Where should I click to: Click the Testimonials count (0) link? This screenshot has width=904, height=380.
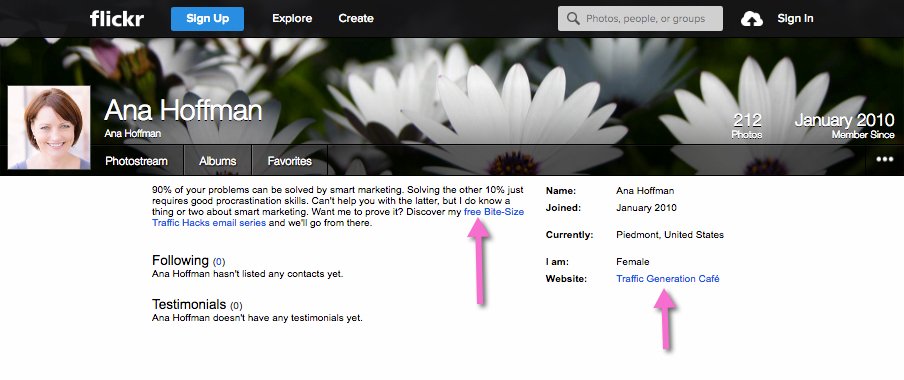(236, 306)
